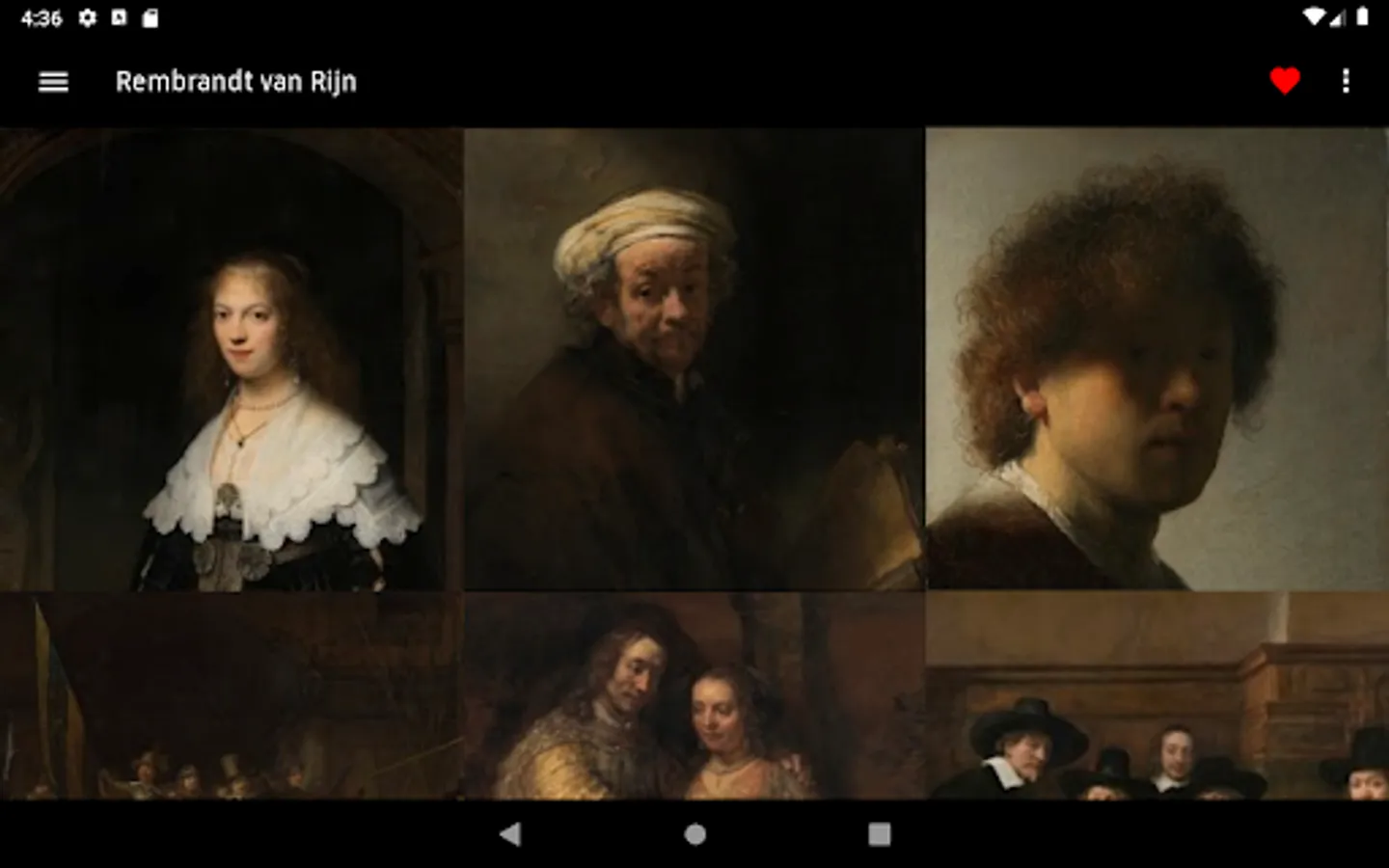Toggle the red heart favorite icon
Viewport: 1389px width, 868px height.
[x=1284, y=81]
